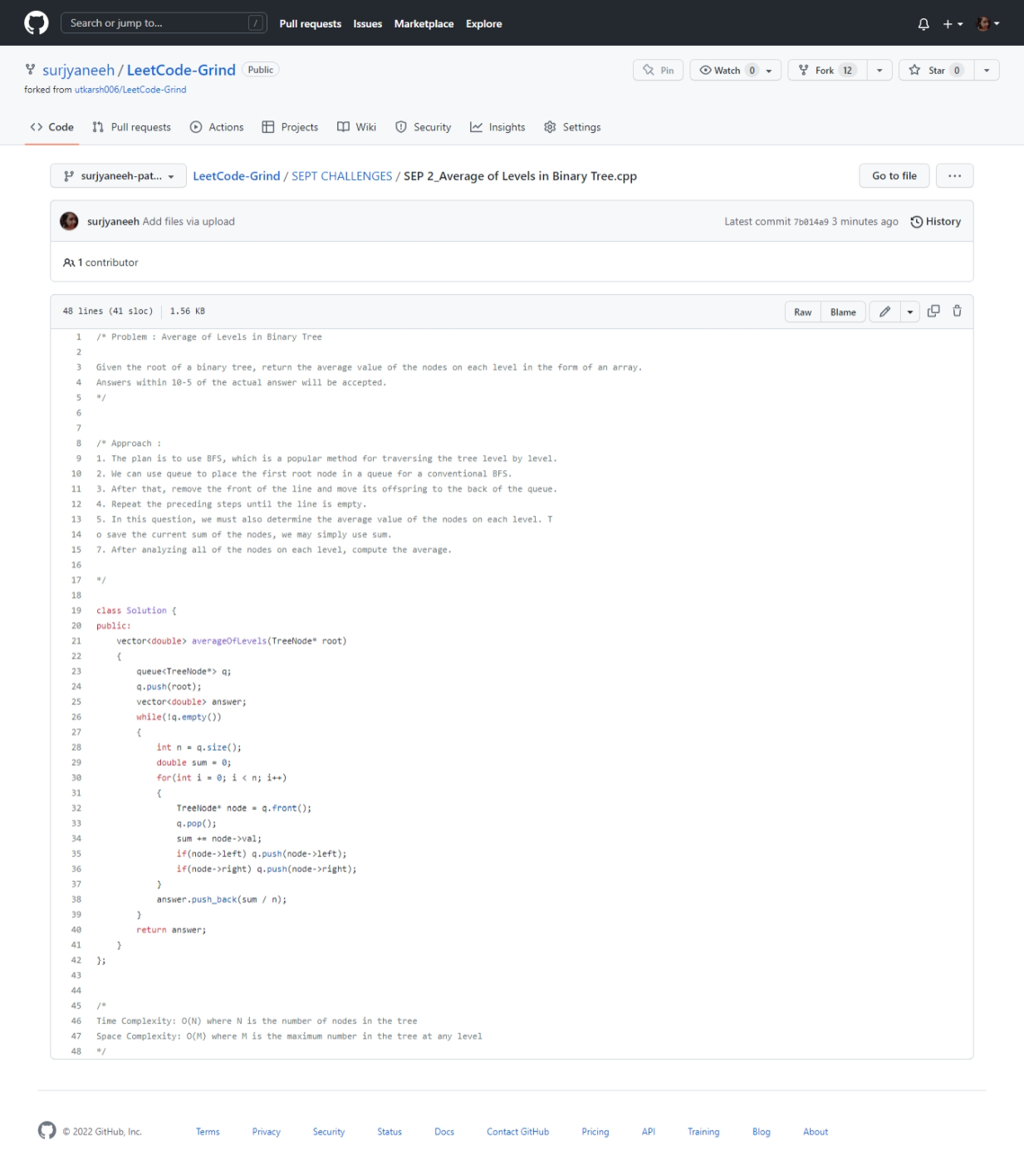The height and width of the screenshot is (1176, 1024).
Task: Click the Go to file button
Action: click(x=894, y=176)
